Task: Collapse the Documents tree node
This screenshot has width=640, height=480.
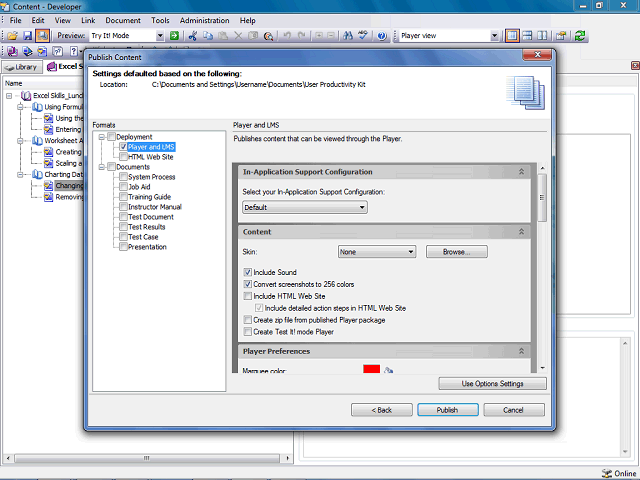Action: coord(102,167)
